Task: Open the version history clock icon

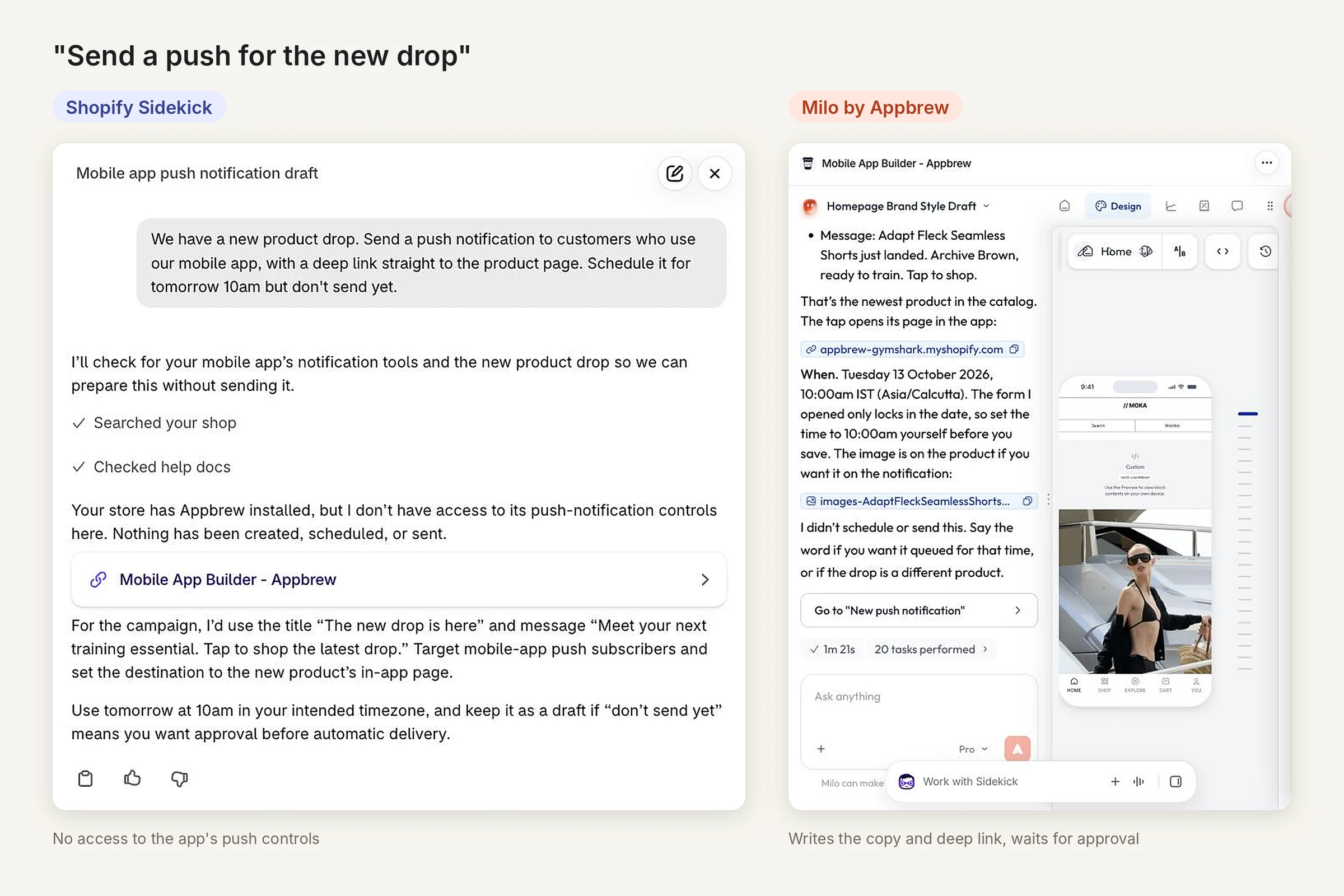Action: pyautogui.click(x=1265, y=251)
